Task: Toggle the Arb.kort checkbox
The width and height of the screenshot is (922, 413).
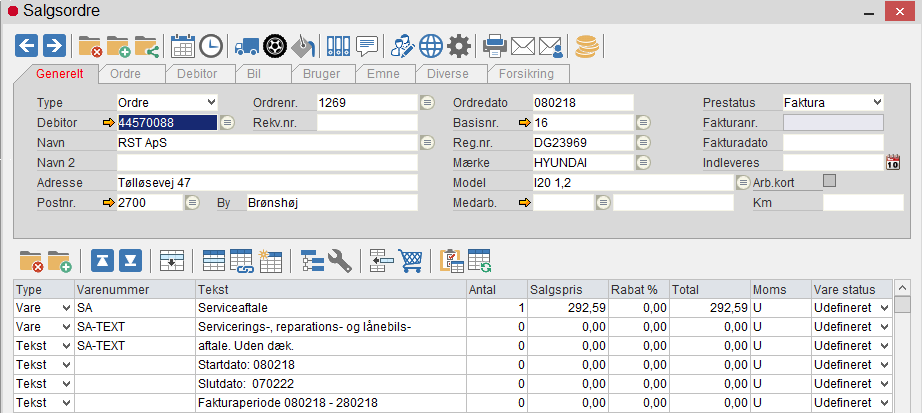Action: [830, 181]
